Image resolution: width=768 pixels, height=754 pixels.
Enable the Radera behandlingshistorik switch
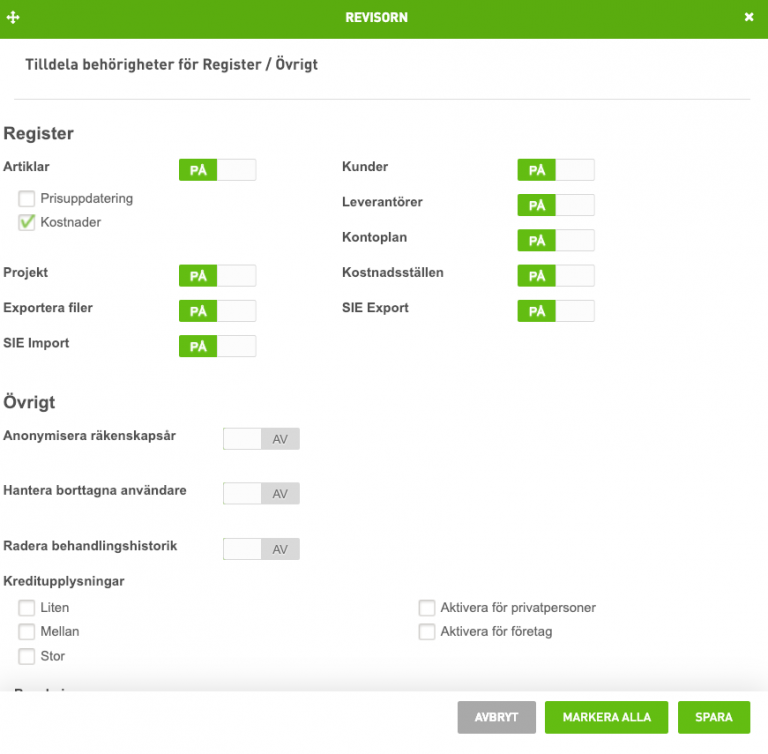coord(261,549)
